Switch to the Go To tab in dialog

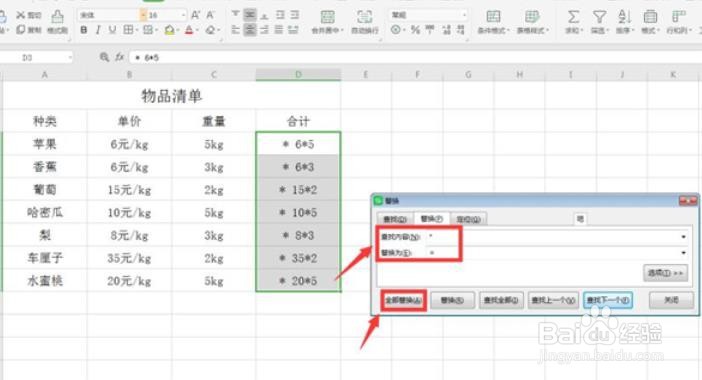(468, 219)
